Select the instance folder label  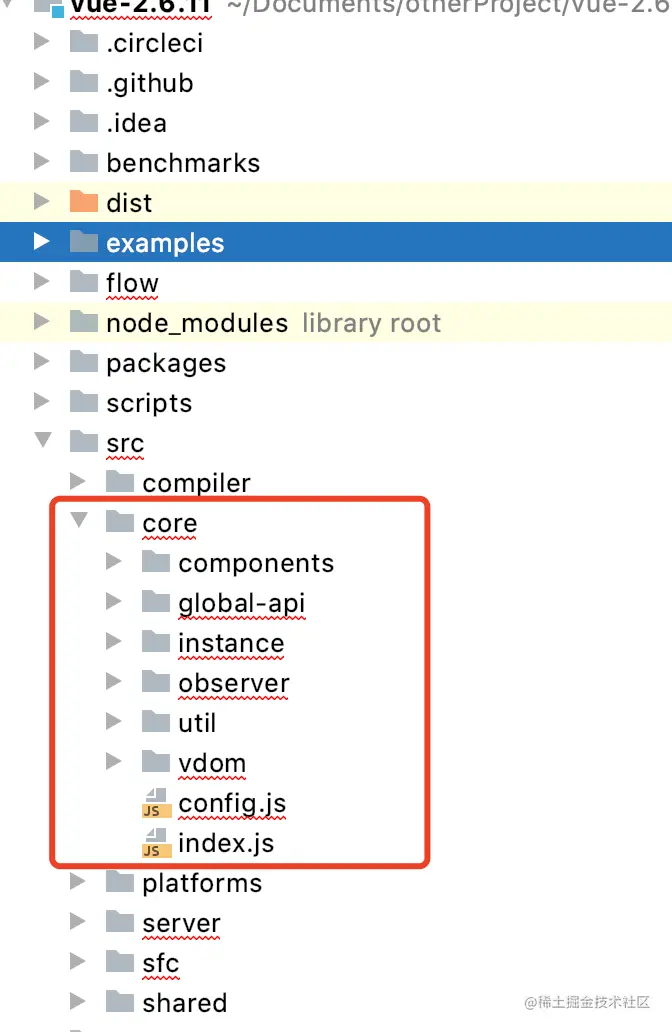click(231, 643)
